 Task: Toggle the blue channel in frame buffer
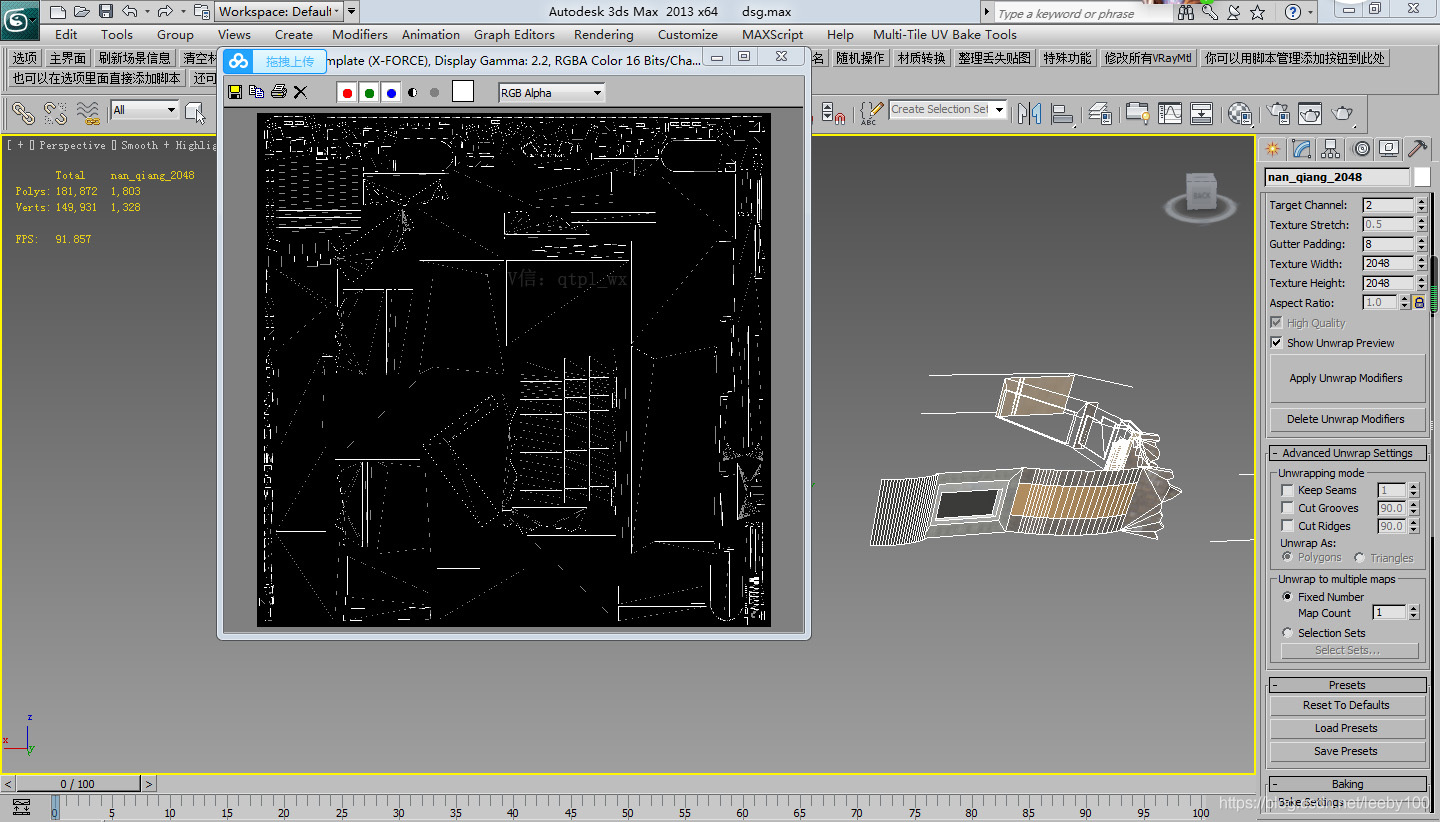point(391,93)
